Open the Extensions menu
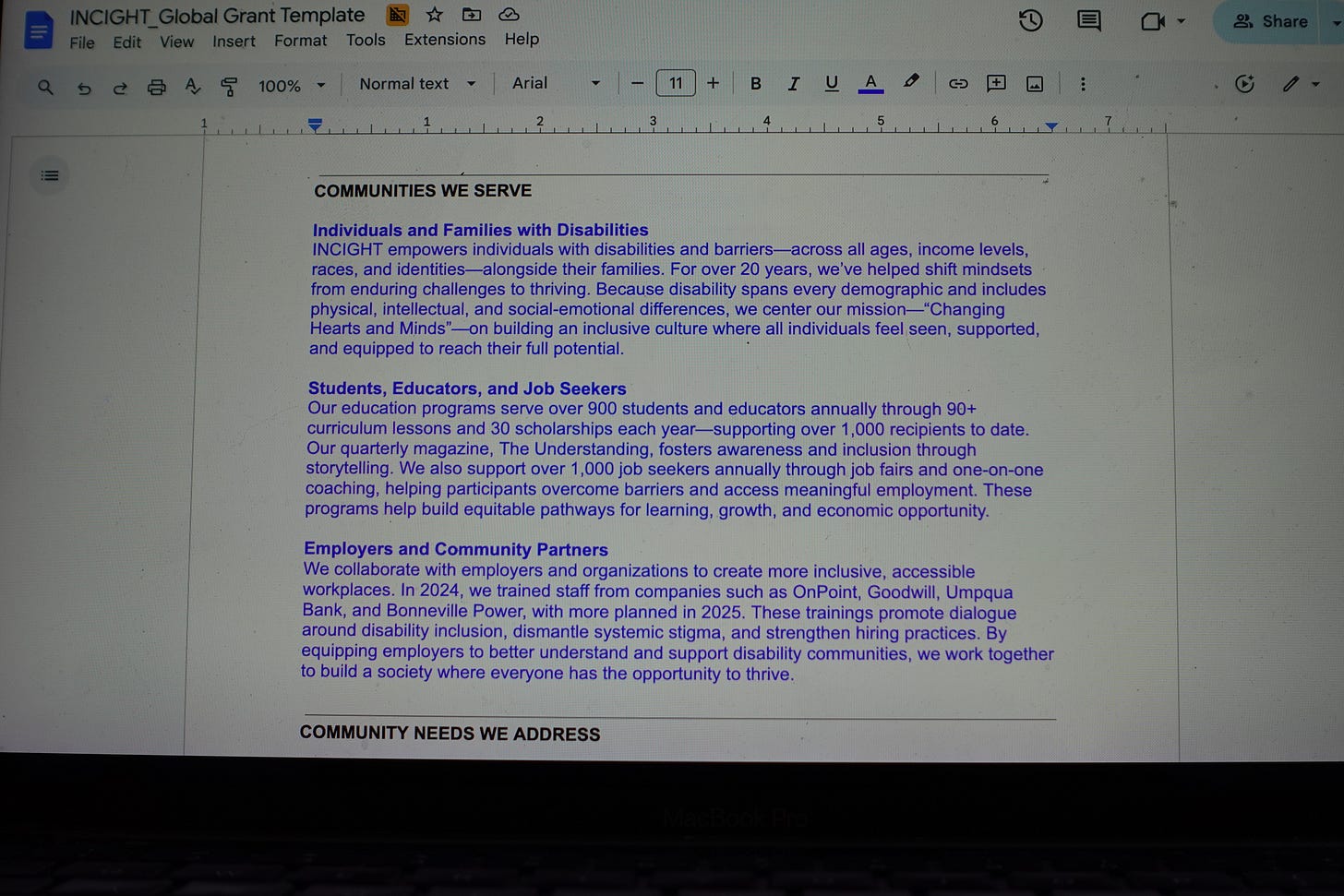This screenshot has height=896, width=1344. (x=445, y=40)
